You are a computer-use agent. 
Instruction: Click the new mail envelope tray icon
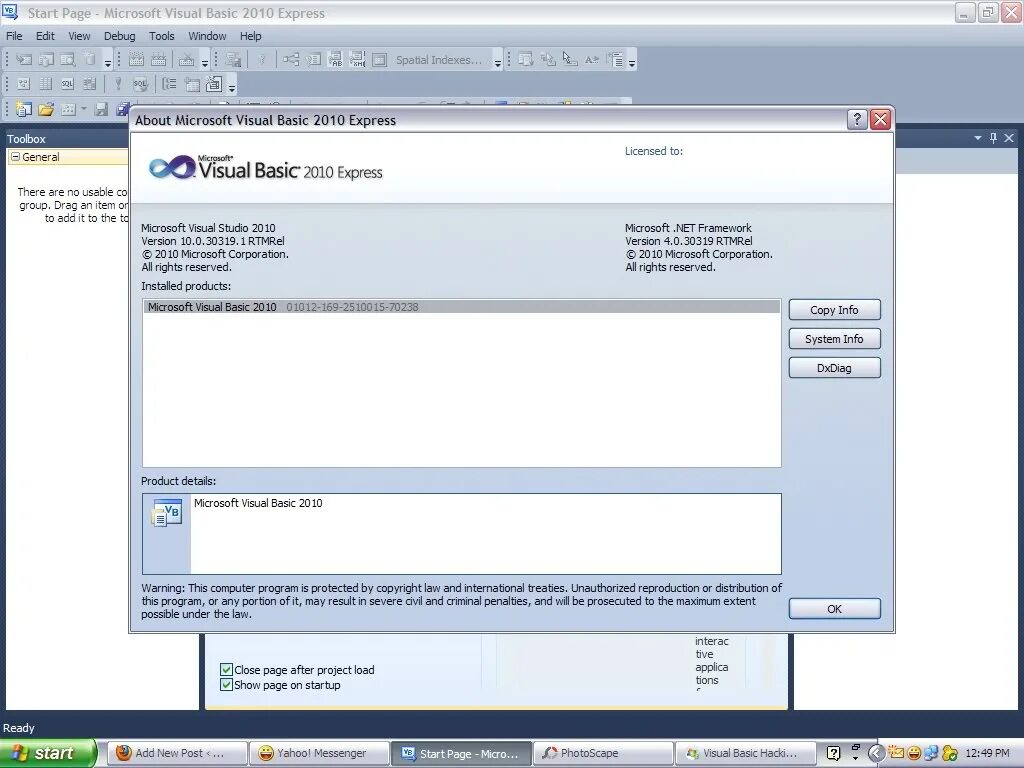click(896, 753)
